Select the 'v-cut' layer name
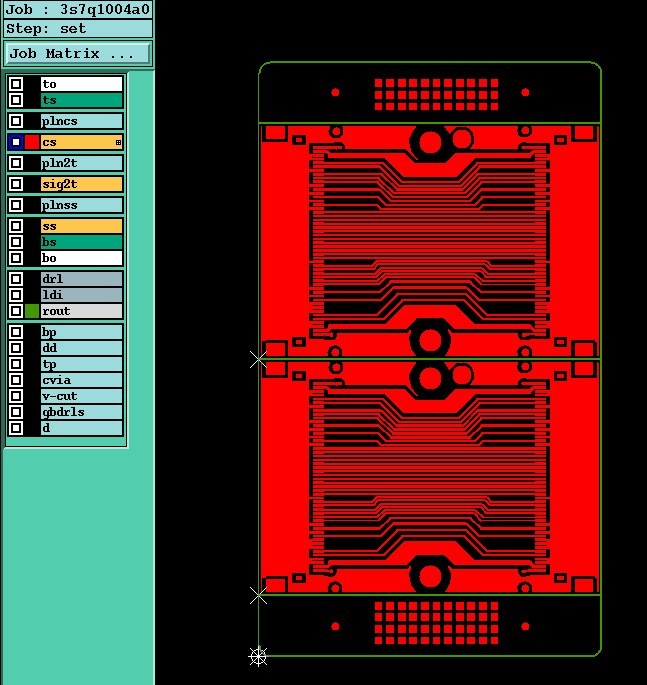This screenshot has height=685, width=647. coord(82,396)
